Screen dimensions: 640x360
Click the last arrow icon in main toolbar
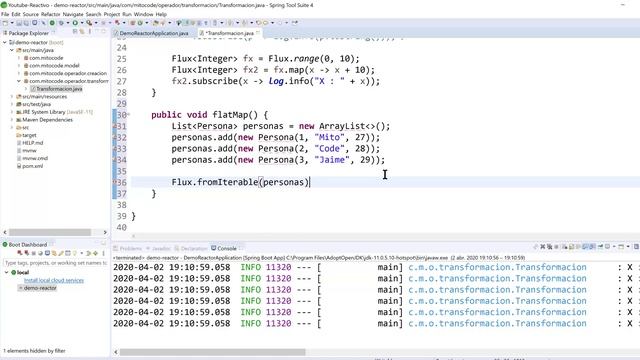pos(295,23)
